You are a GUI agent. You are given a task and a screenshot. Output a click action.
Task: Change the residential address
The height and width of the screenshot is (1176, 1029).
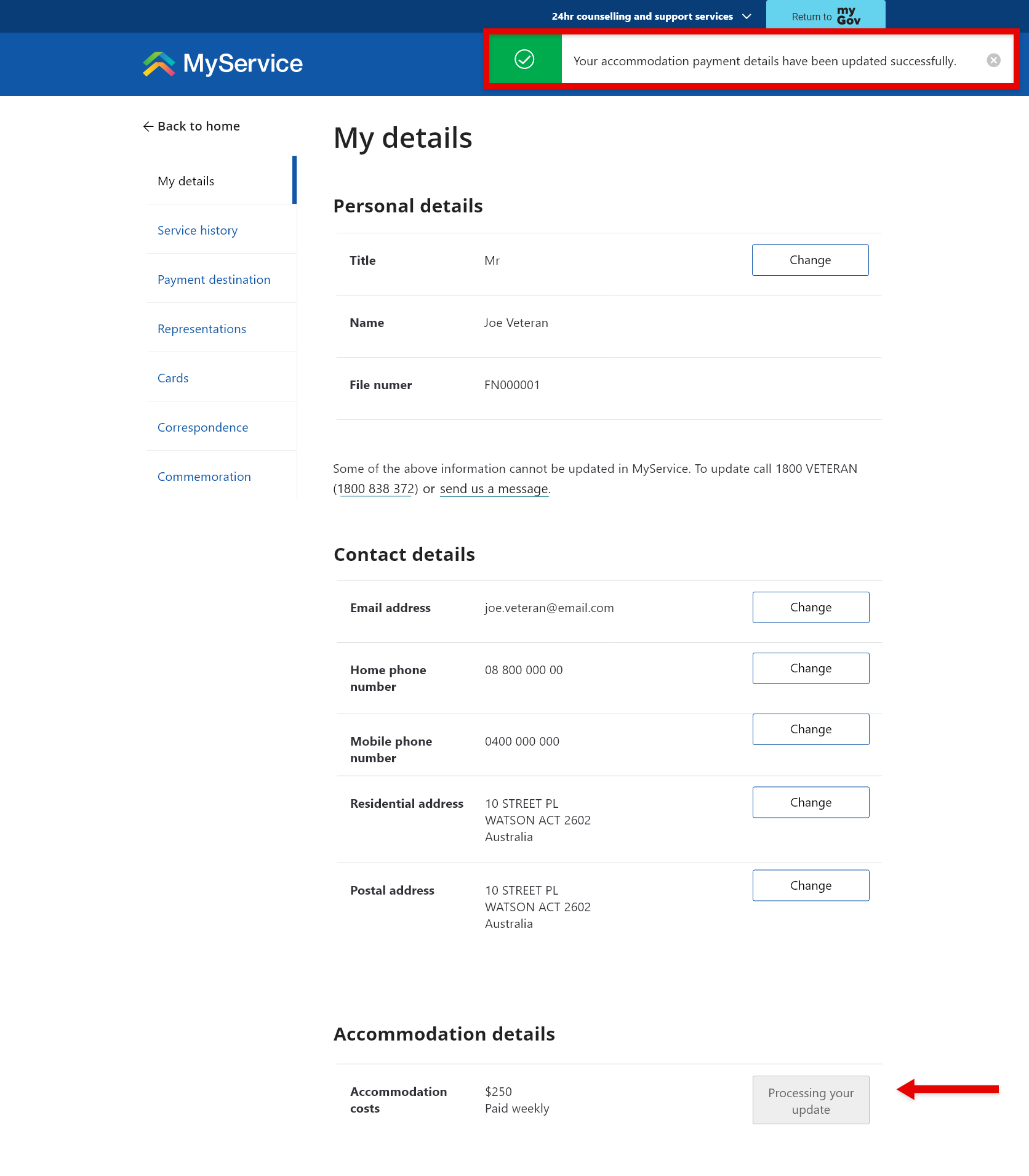coord(810,802)
